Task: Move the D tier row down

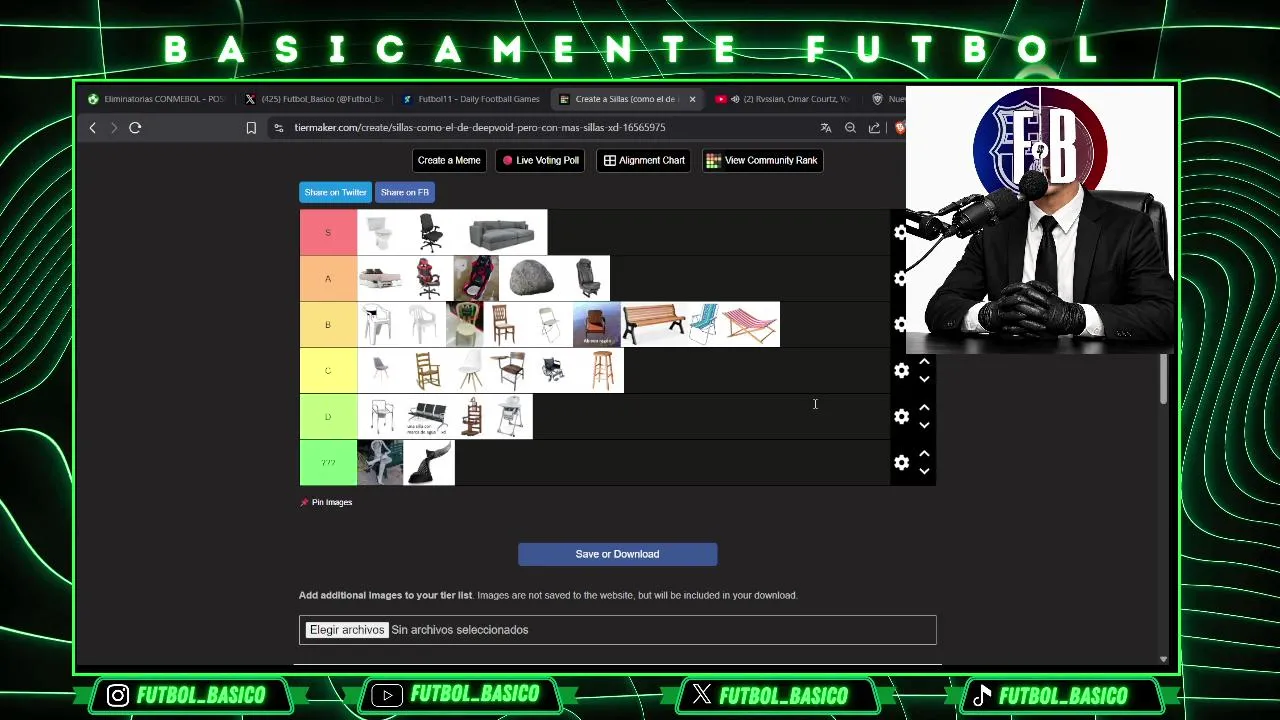Action: coord(924,425)
